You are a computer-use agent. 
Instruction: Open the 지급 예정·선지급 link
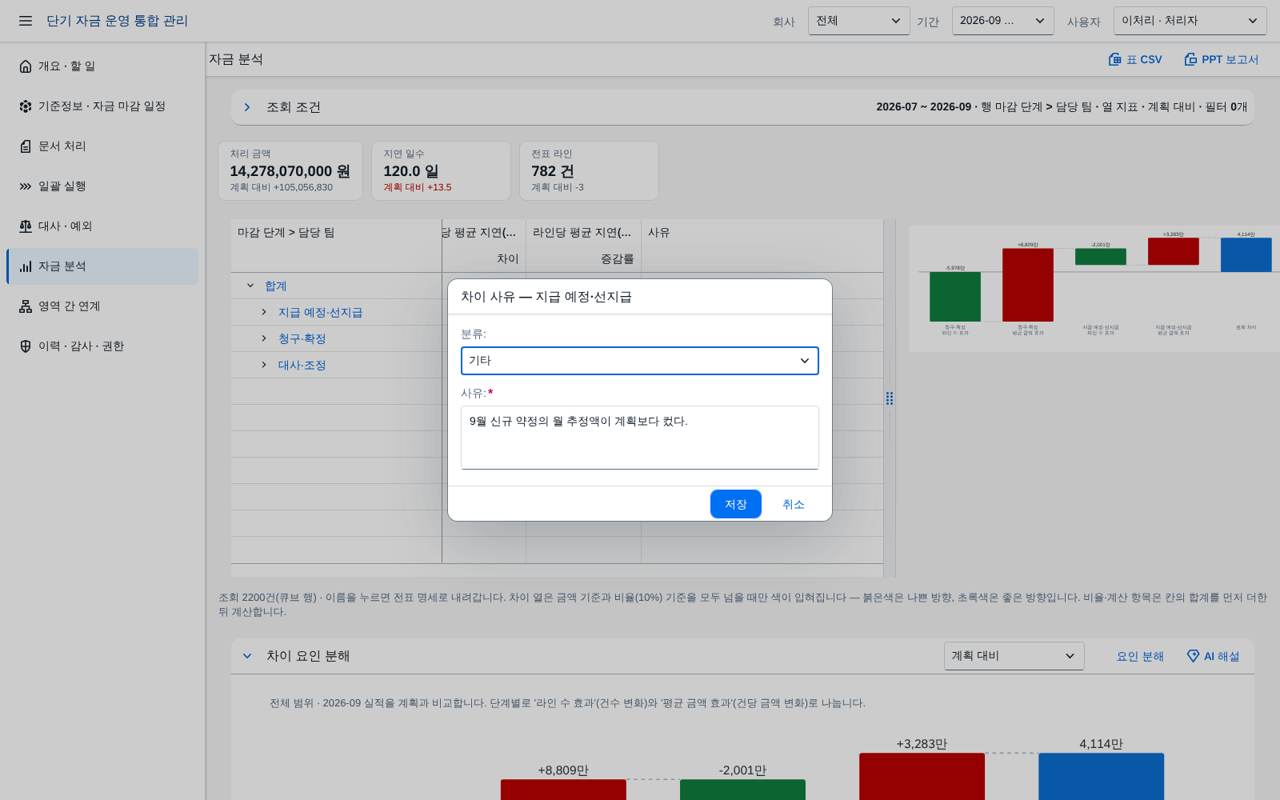coord(320,312)
